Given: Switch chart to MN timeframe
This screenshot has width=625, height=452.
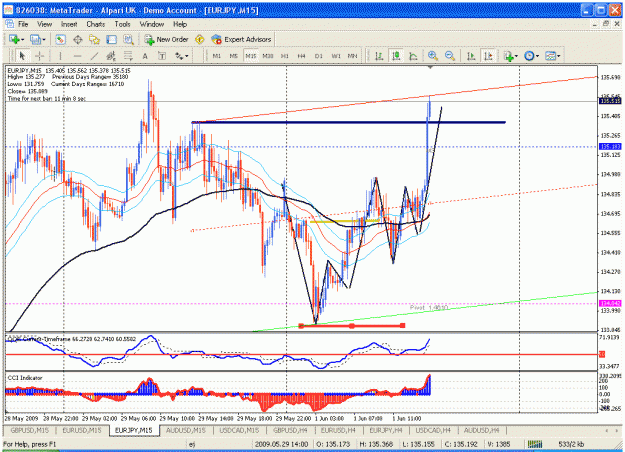Looking at the screenshot, I should coord(352,56).
